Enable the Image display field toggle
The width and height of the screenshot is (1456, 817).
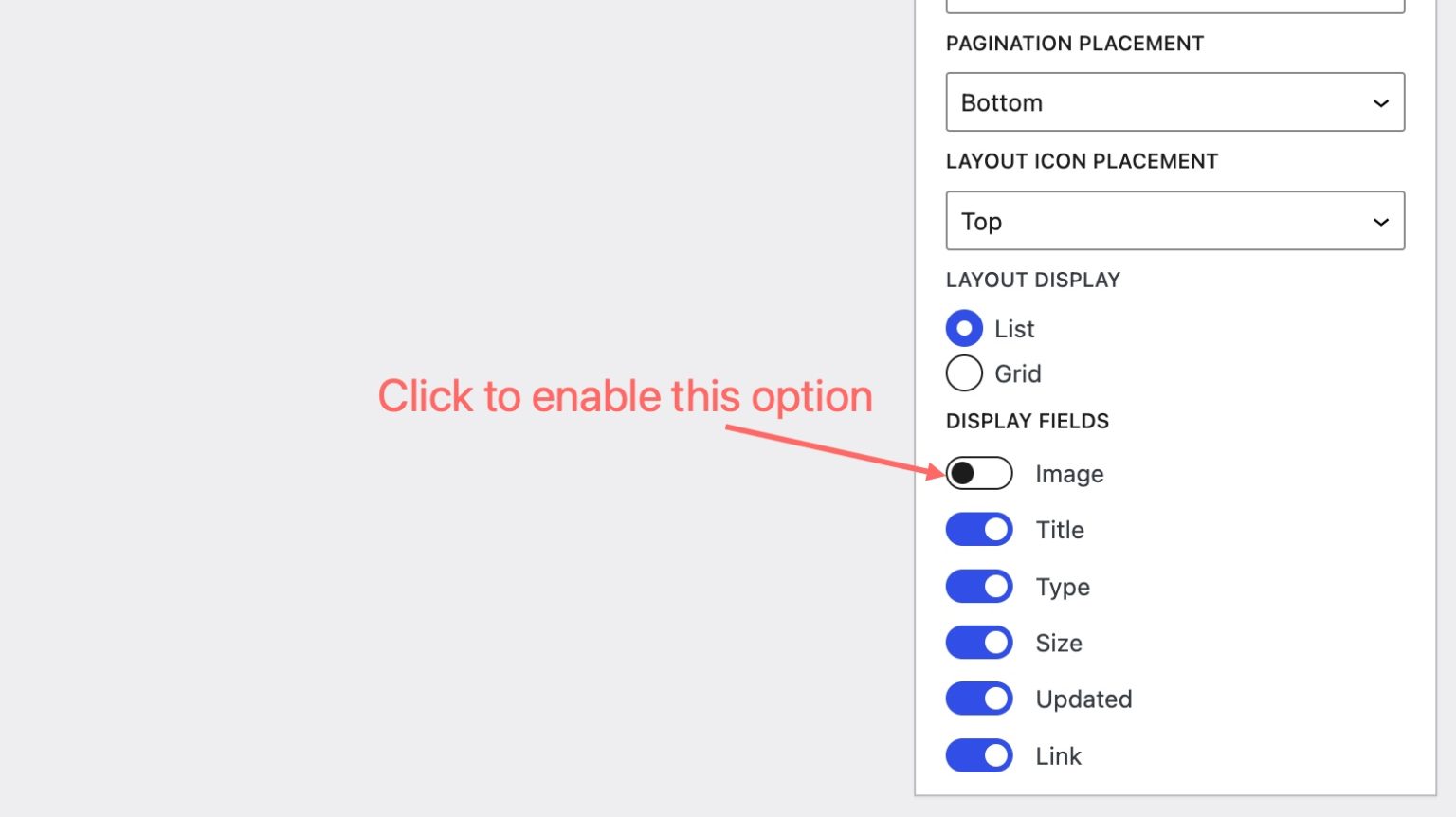pyautogui.click(x=979, y=473)
